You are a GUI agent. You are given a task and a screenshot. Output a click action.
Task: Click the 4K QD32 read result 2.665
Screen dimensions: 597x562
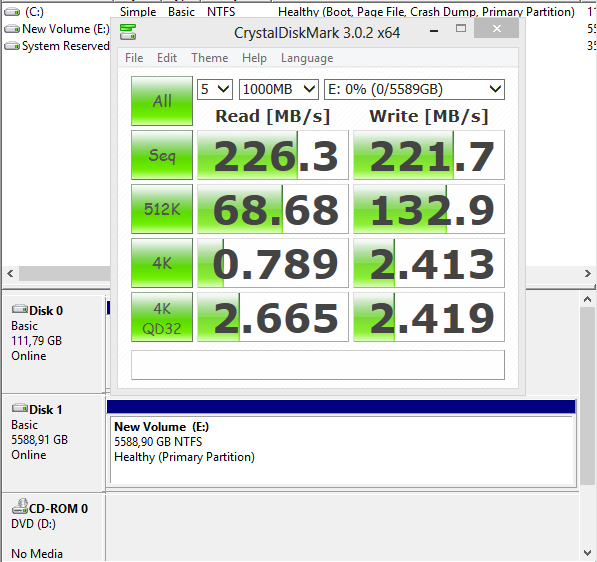click(273, 317)
